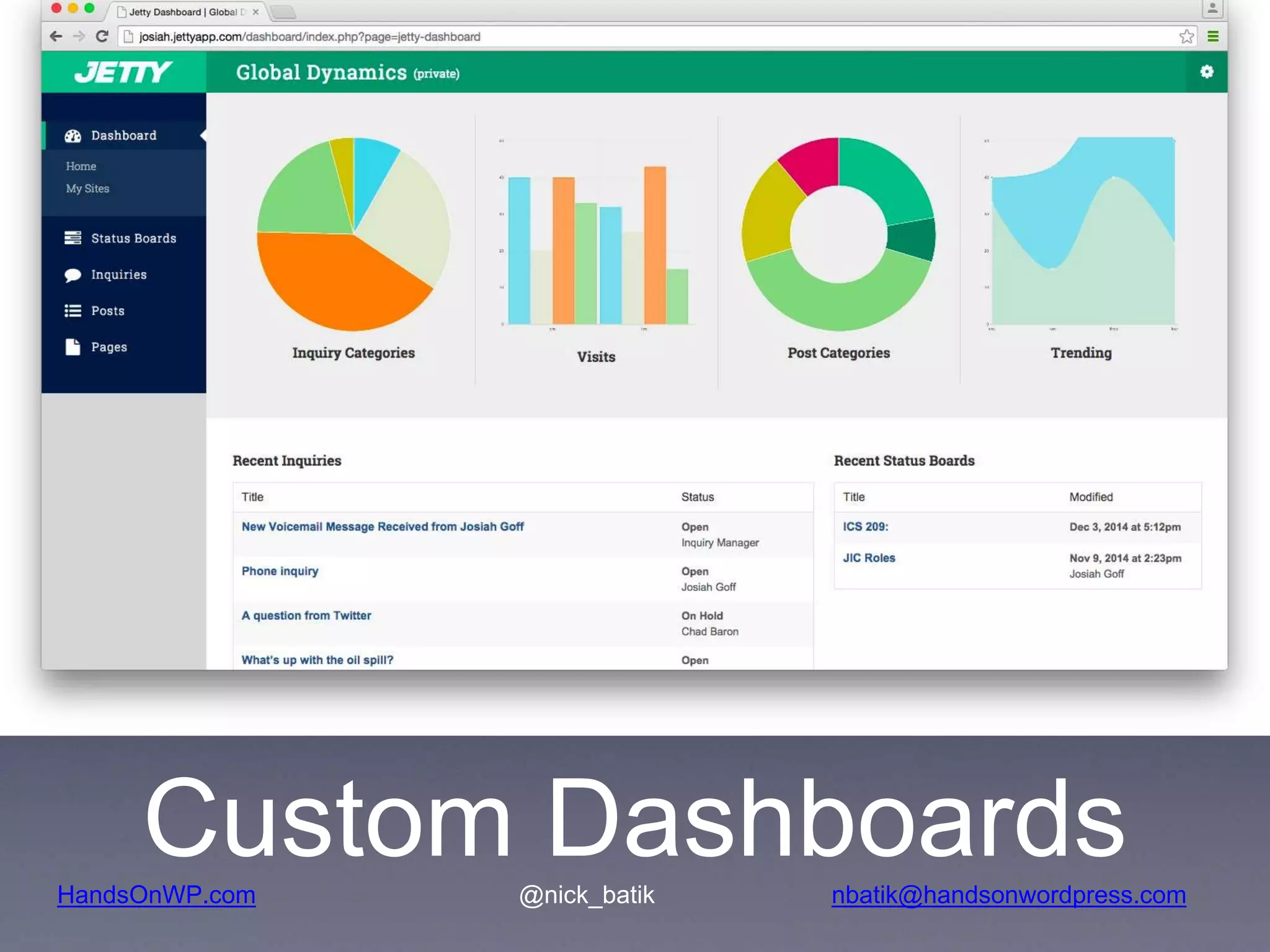Image resolution: width=1270 pixels, height=952 pixels.
Task: Click the Dashboard gauge icon
Action: click(x=73, y=136)
